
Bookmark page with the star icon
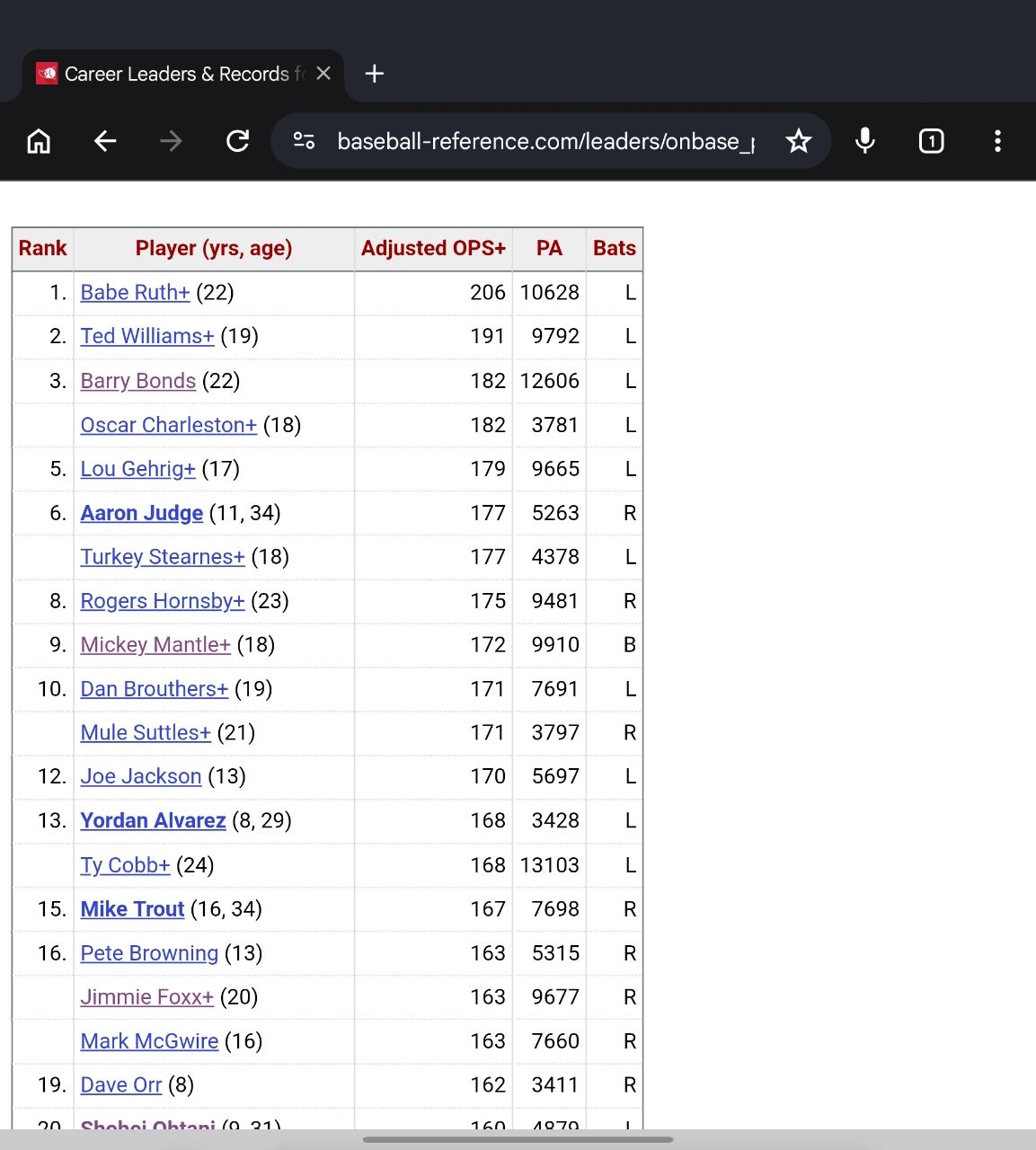pyautogui.click(x=798, y=141)
